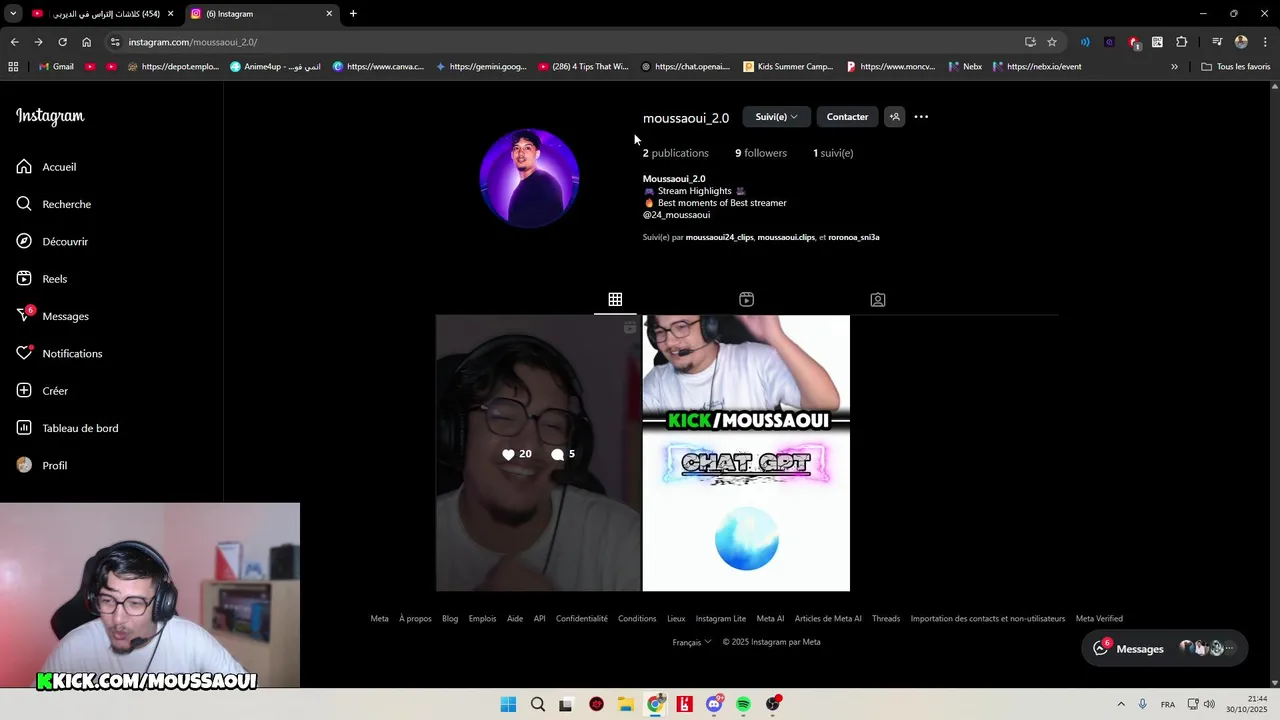Go to Découvrir page
This screenshot has height=720, width=1280.
click(x=52, y=241)
